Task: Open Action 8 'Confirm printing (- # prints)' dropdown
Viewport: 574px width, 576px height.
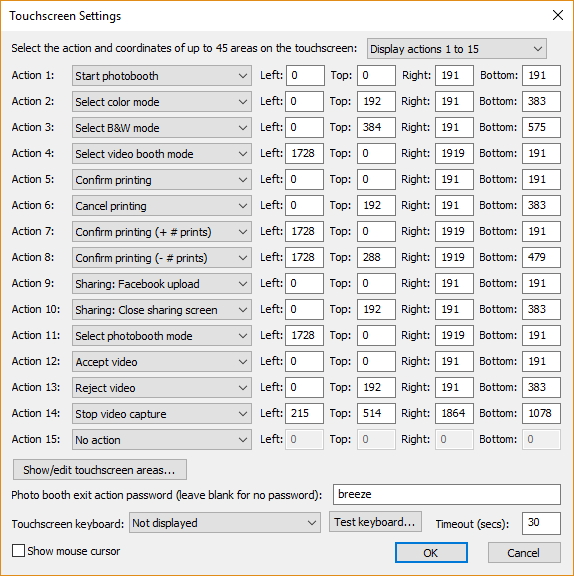Action: click(162, 258)
